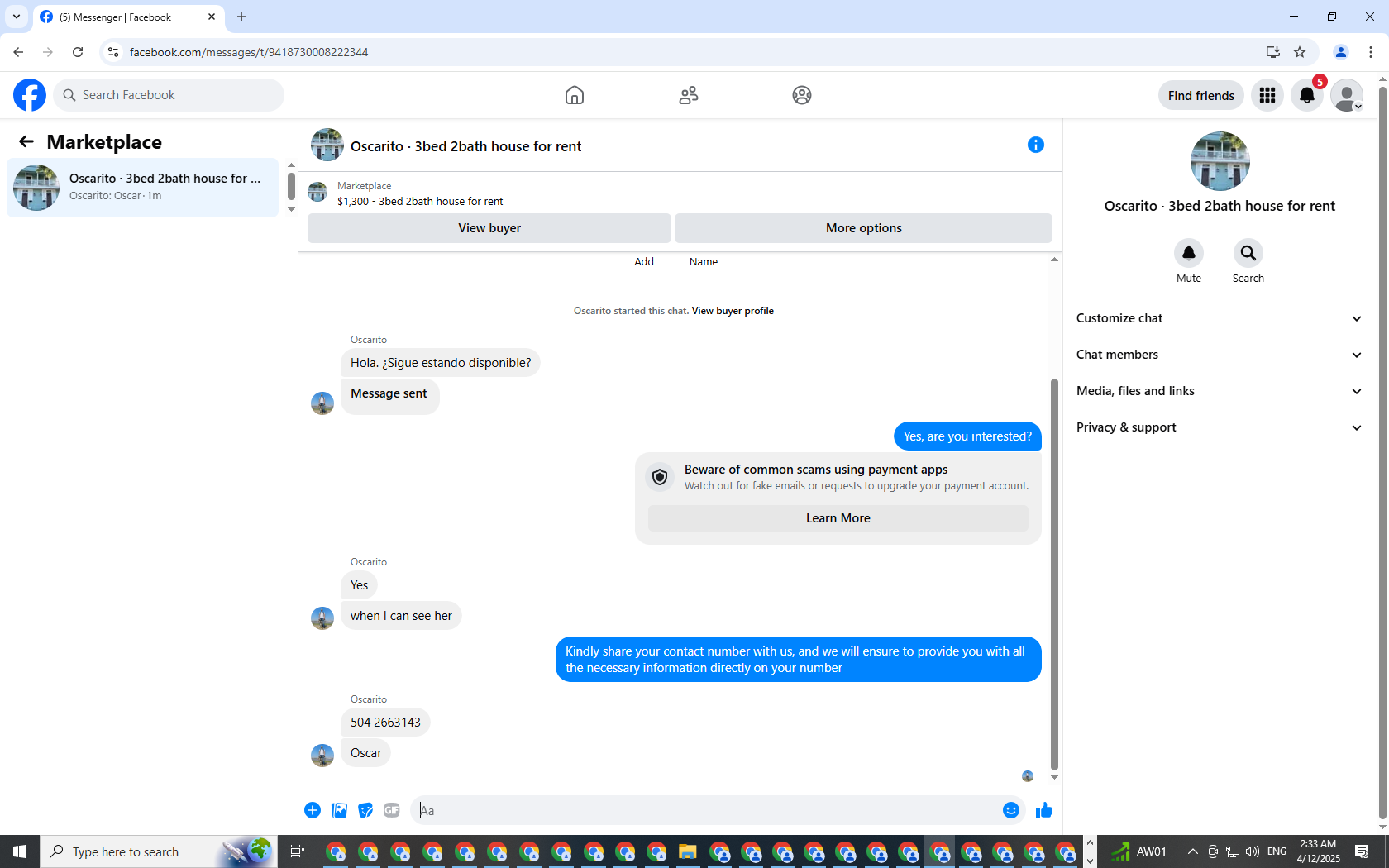The image size is (1389, 868).
Task: Switch the ENG input language indicator
Action: tap(1277, 851)
